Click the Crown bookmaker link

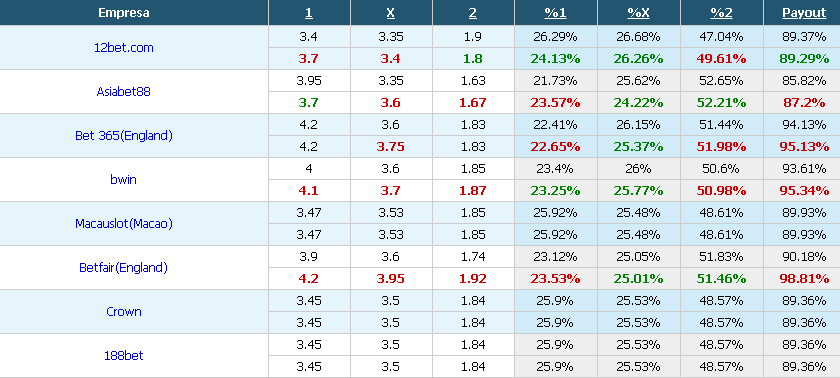(124, 311)
